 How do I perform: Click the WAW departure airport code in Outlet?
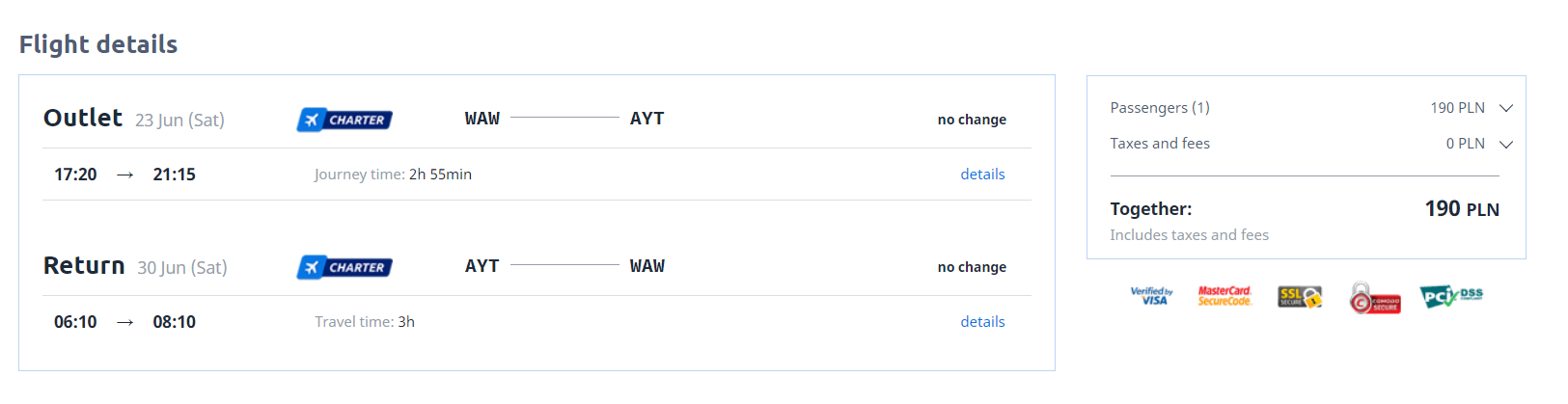pos(482,119)
